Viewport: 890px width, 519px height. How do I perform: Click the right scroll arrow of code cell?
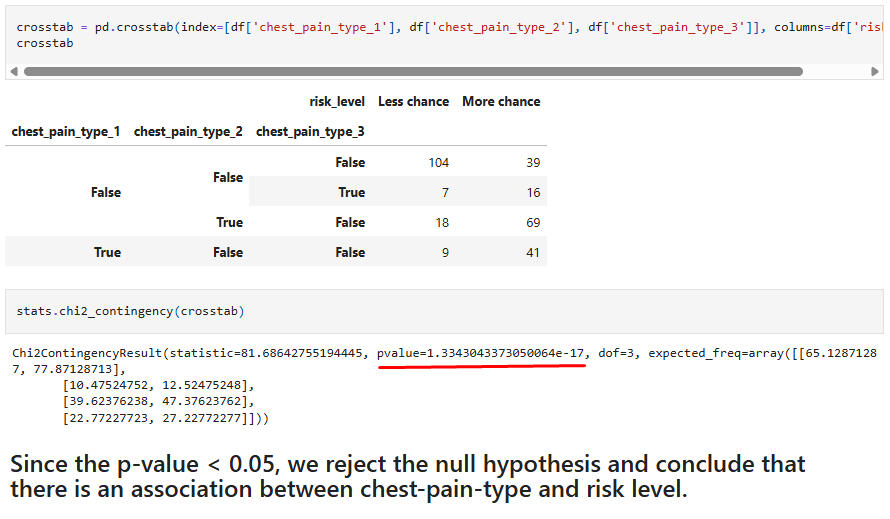click(x=876, y=72)
